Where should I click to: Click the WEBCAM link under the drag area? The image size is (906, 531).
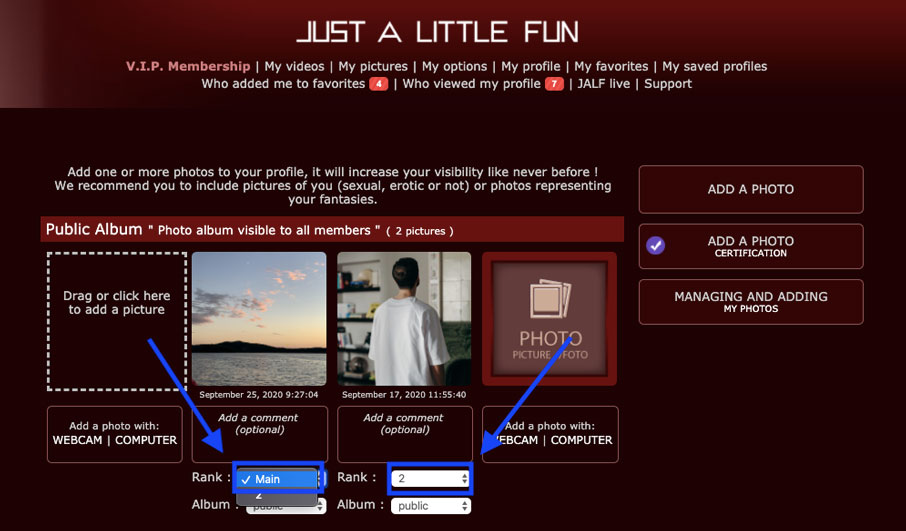tap(77, 440)
